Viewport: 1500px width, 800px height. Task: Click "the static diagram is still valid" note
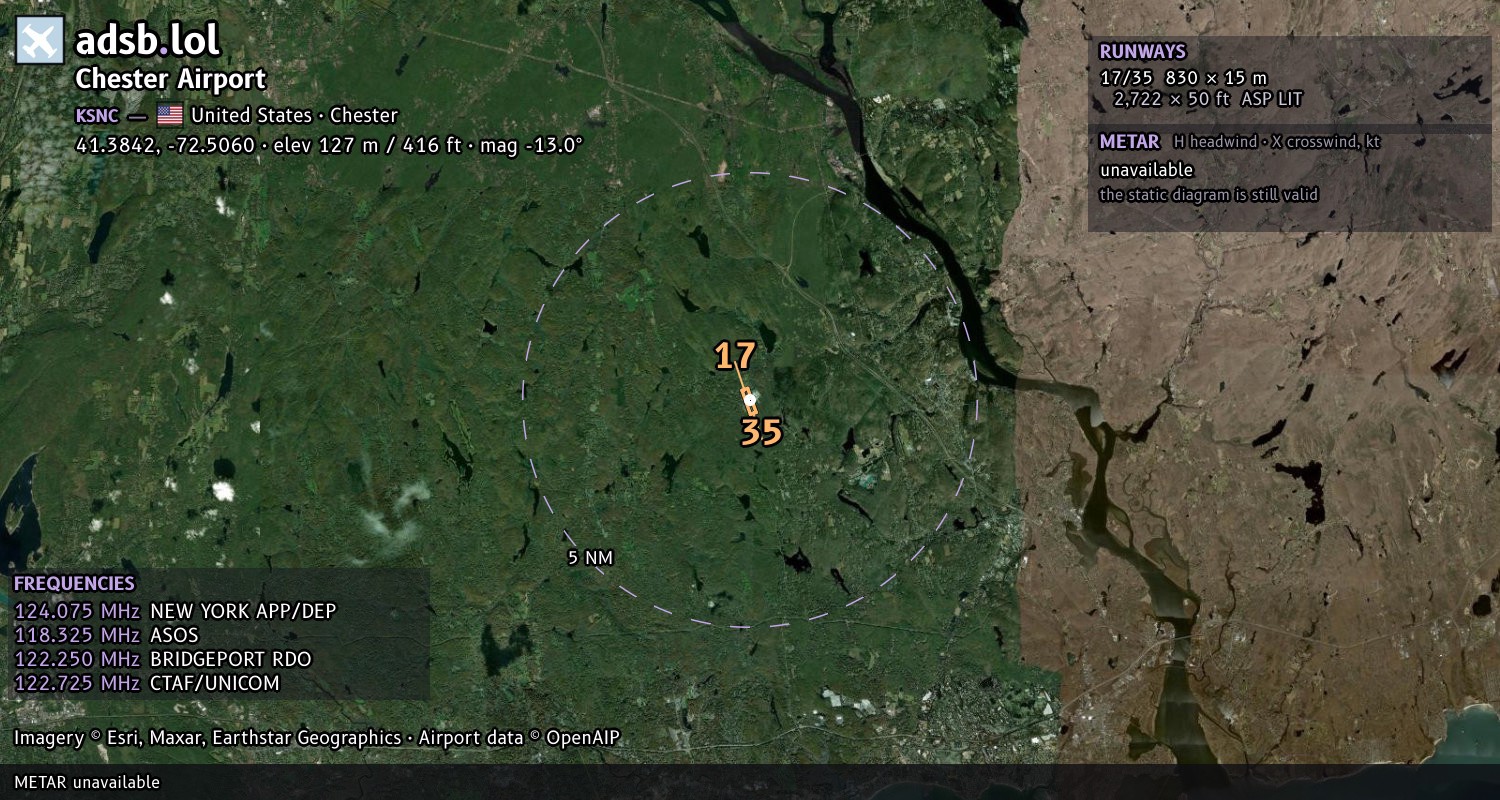[1209, 195]
